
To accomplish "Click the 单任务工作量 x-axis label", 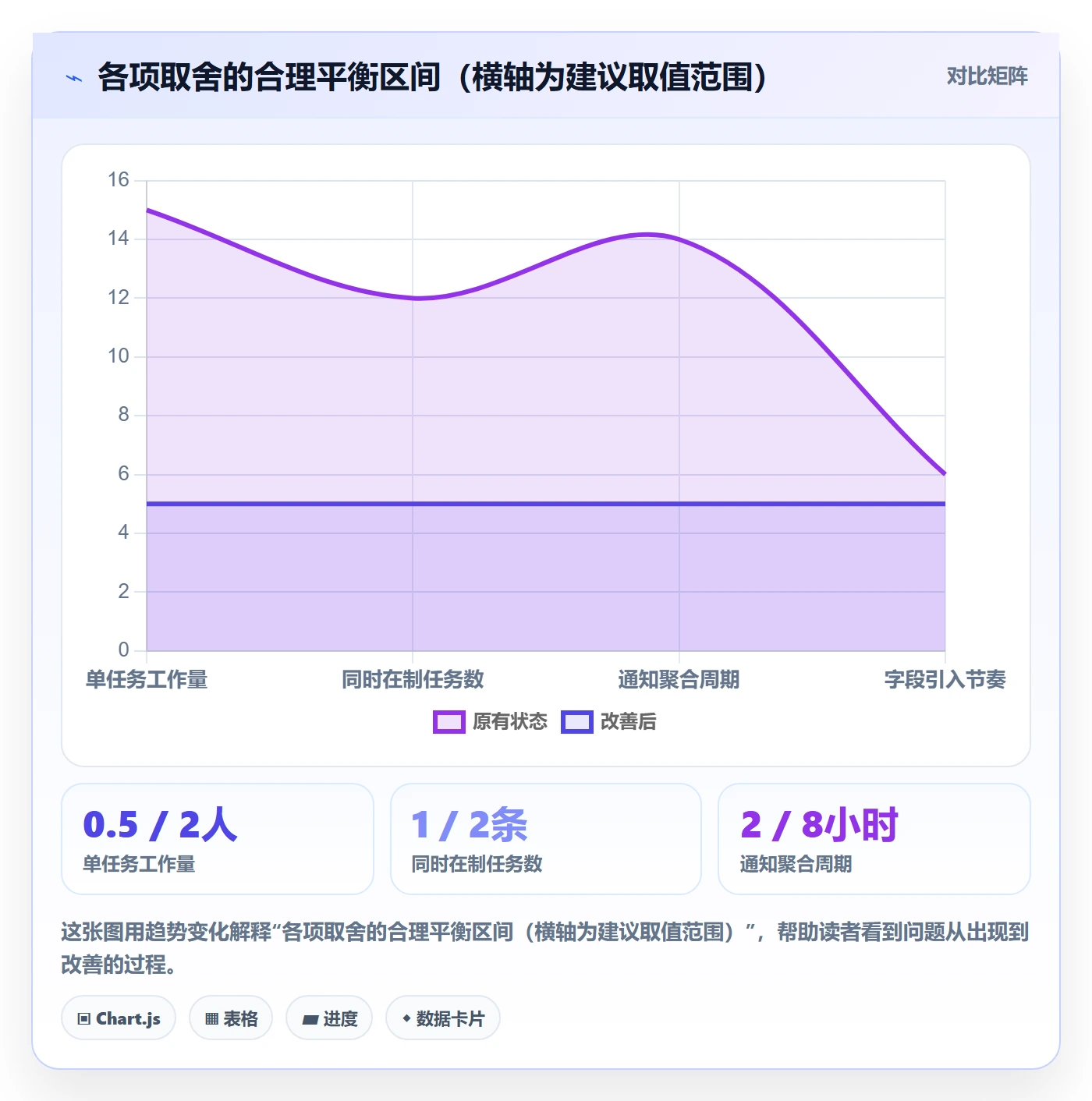I will [147, 680].
